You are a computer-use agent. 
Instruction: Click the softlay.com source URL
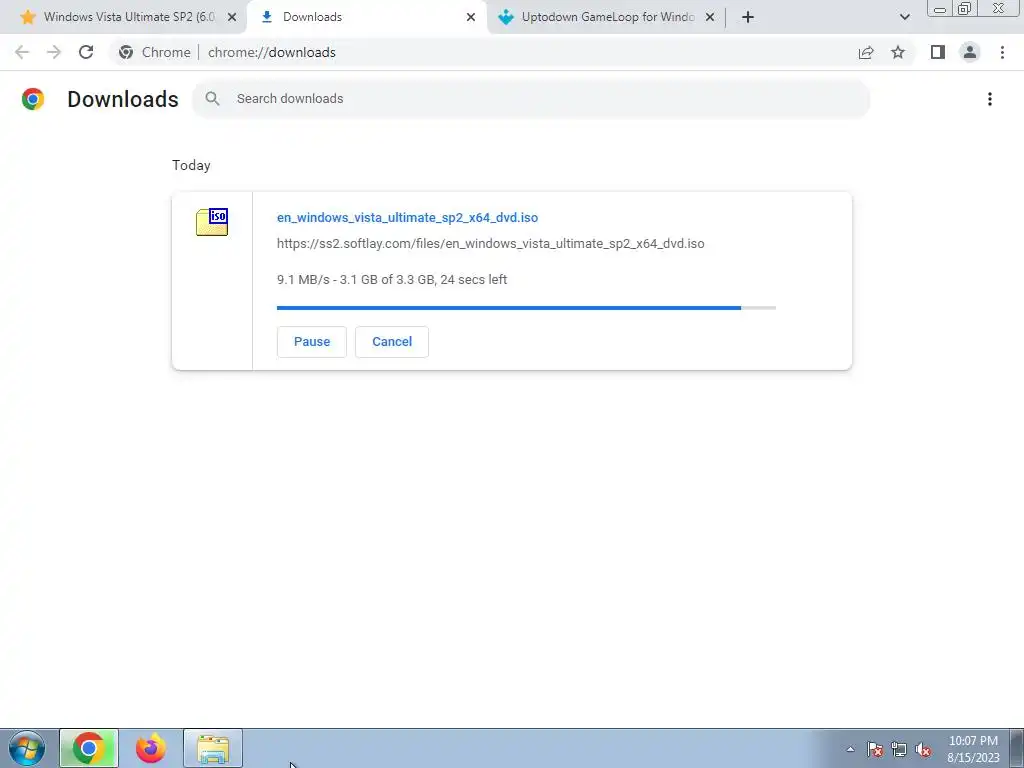coord(490,244)
